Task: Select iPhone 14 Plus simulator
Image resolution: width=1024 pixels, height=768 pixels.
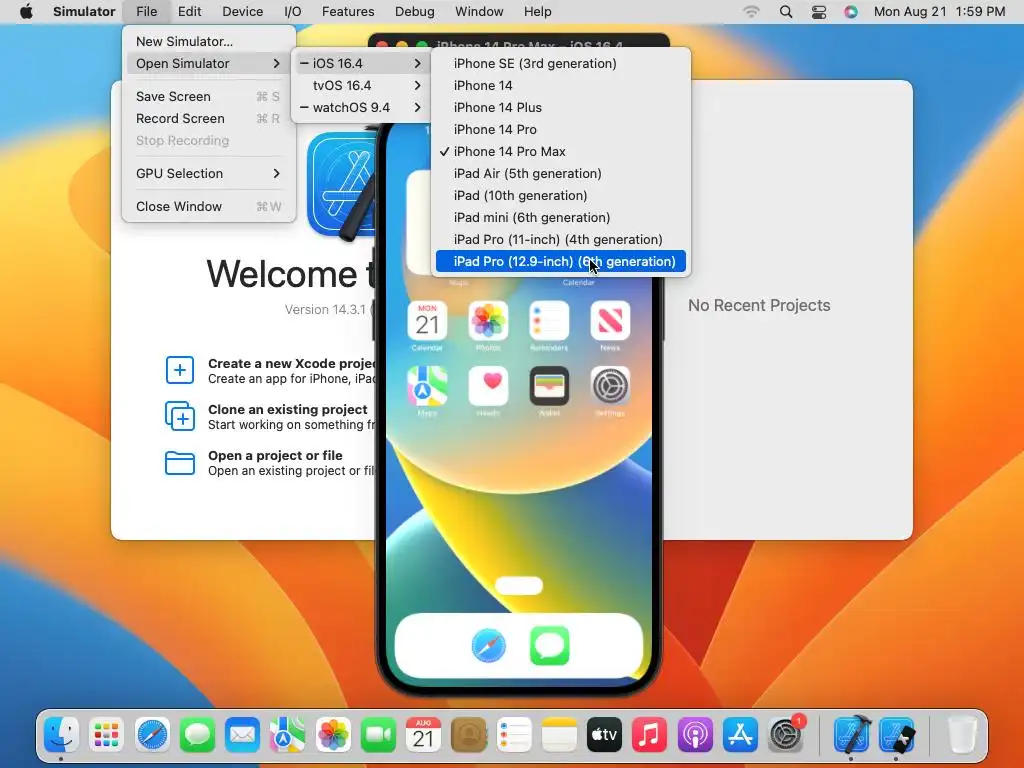Action: (x=560, y=108)
